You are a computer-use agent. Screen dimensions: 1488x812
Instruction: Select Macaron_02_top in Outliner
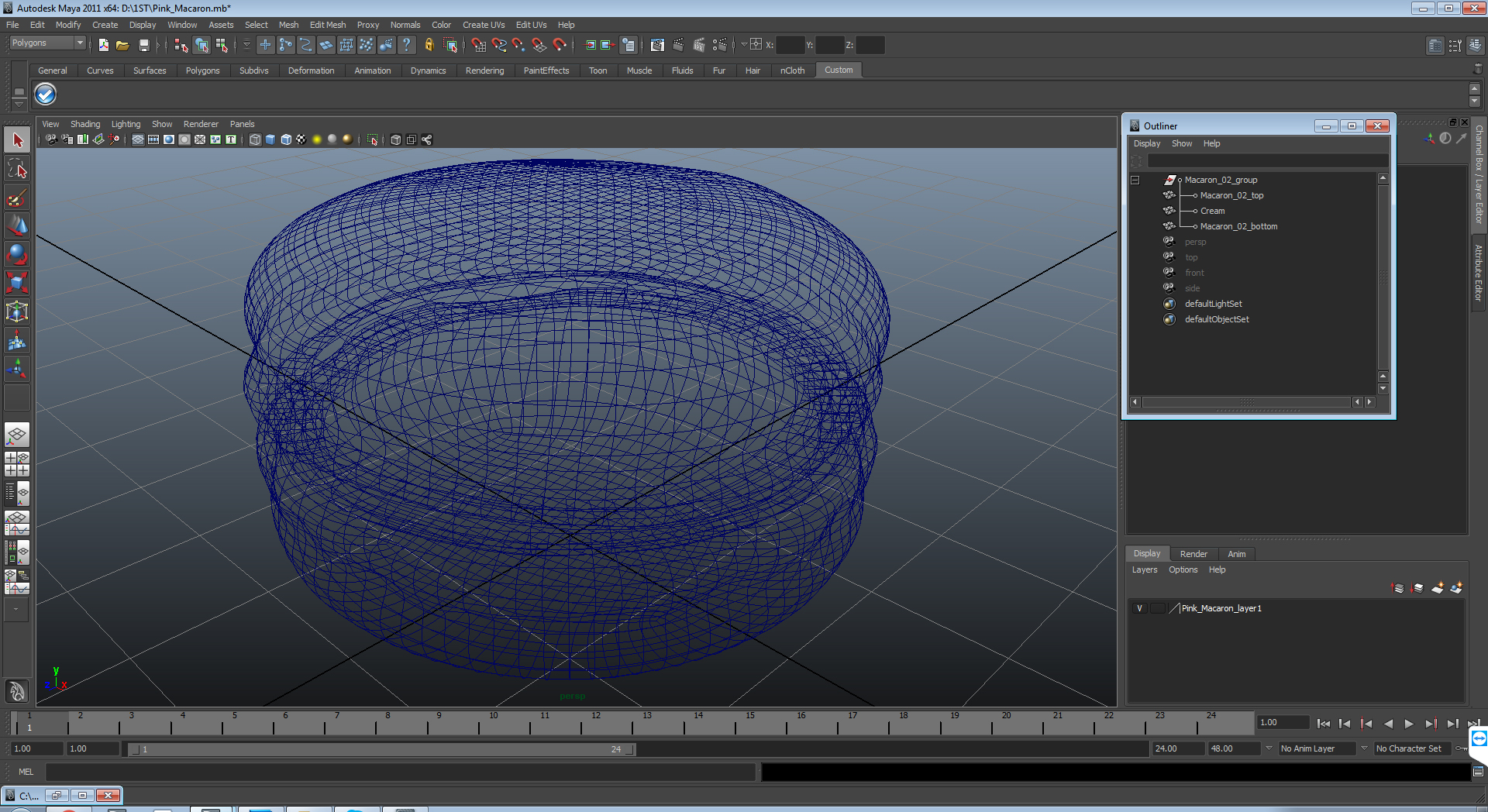coord(1231,195)
